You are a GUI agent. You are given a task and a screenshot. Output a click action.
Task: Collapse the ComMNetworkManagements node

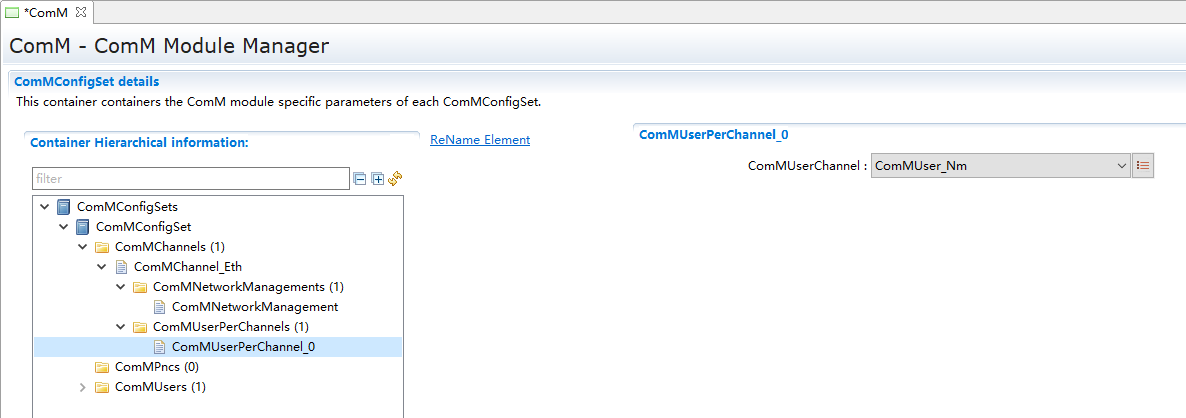121,287
